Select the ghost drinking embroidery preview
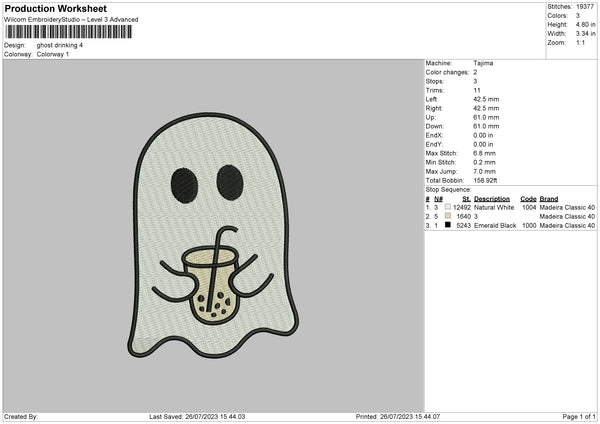600x424 pixels. coord(213,235)
